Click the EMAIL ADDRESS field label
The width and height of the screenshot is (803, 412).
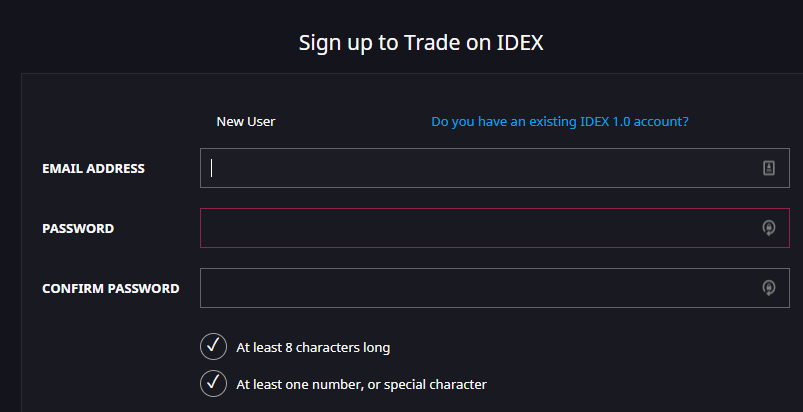[93, 169]
